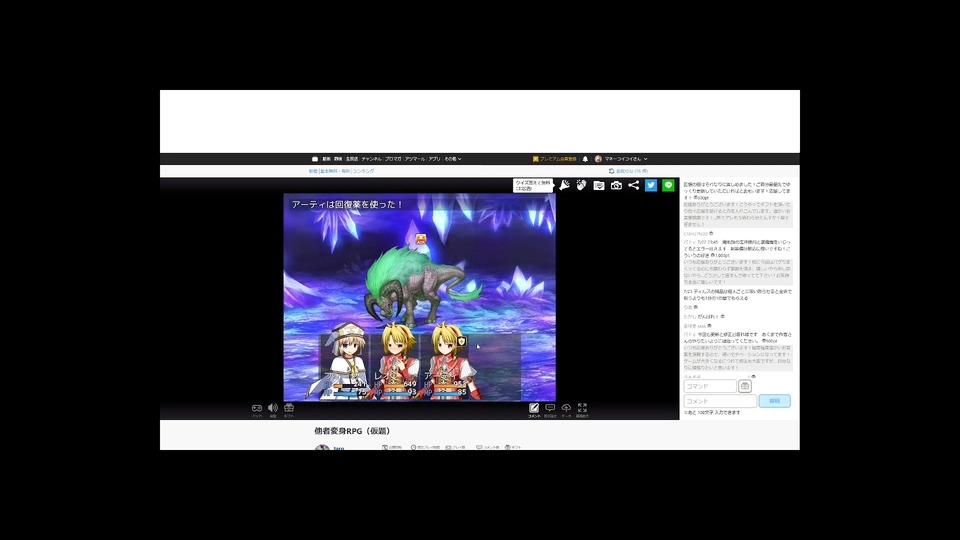Screen dimensions: 960x540
Task: Click the コマンド input field
Action: tap(710, 386)
